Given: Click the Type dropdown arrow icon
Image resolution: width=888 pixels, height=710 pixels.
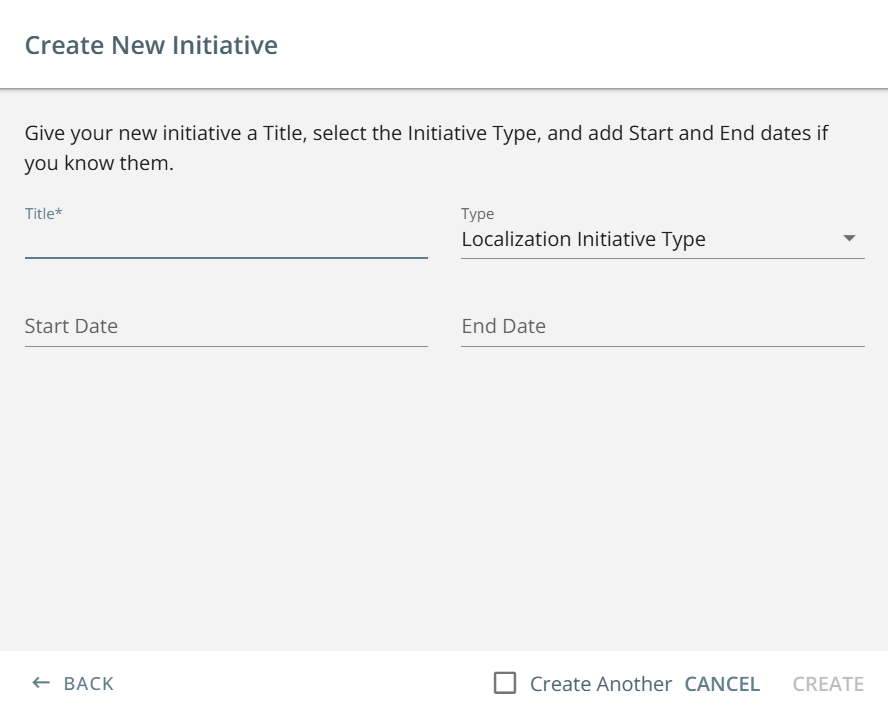Looking at the screenshot, I should [849, 239].
